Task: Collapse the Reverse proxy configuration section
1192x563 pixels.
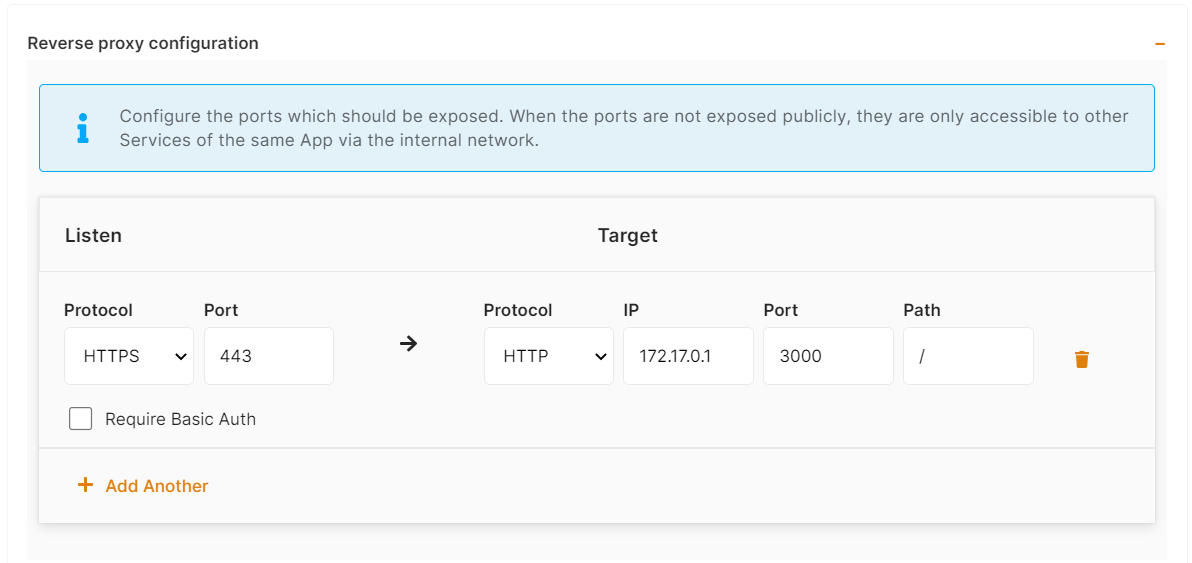Action: tap(1160, 44)
